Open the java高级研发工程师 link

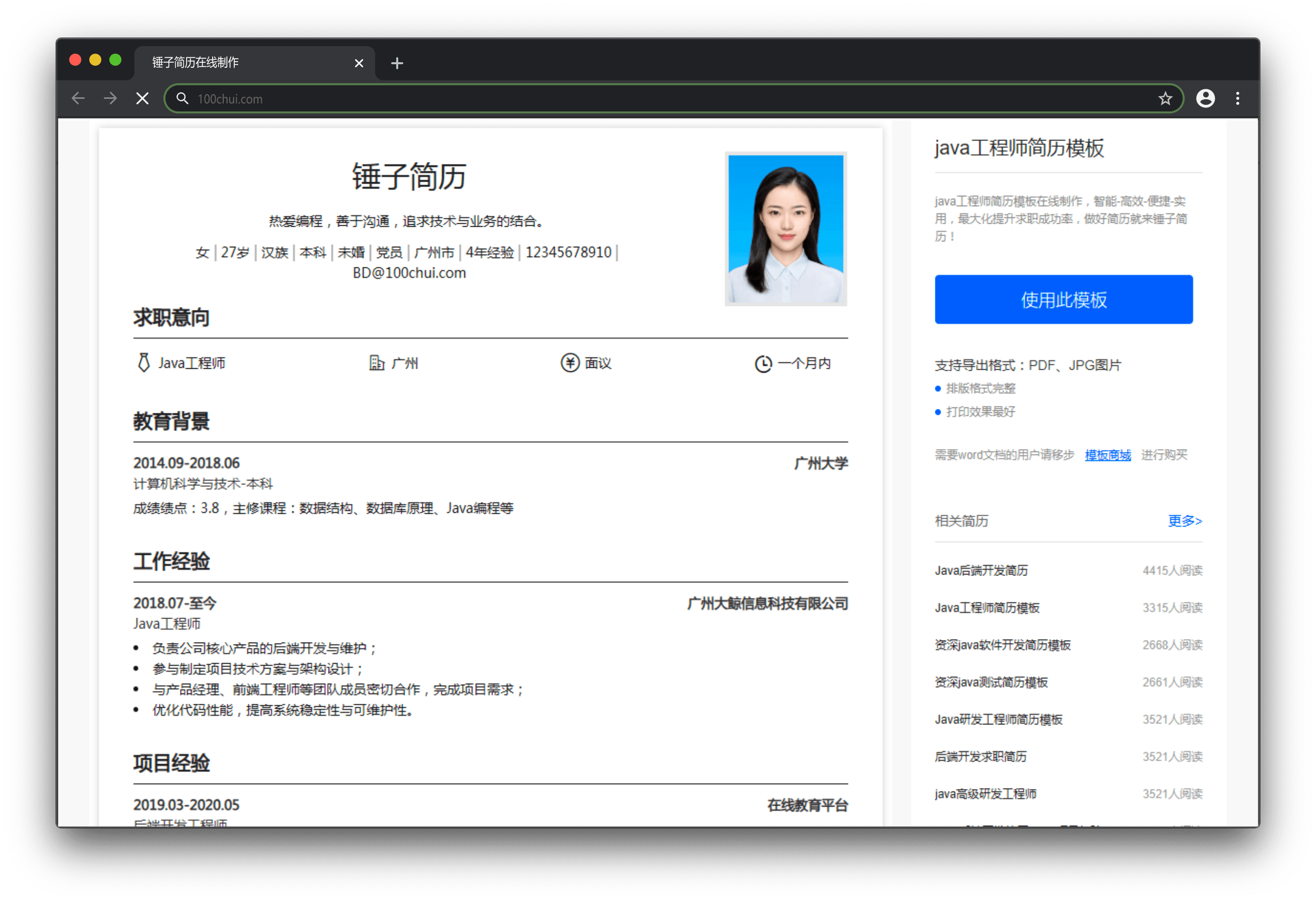pyautogui.click(x=985, y=794)
